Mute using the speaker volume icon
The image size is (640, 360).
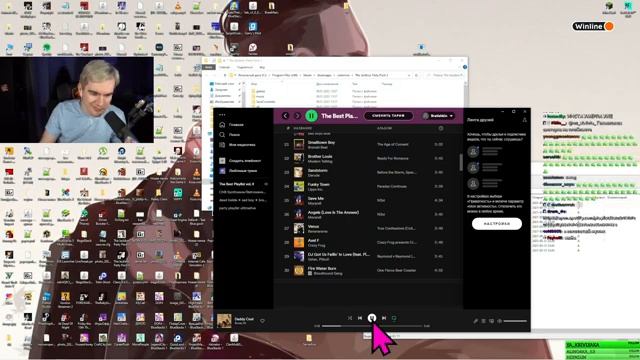pos(499,321)
